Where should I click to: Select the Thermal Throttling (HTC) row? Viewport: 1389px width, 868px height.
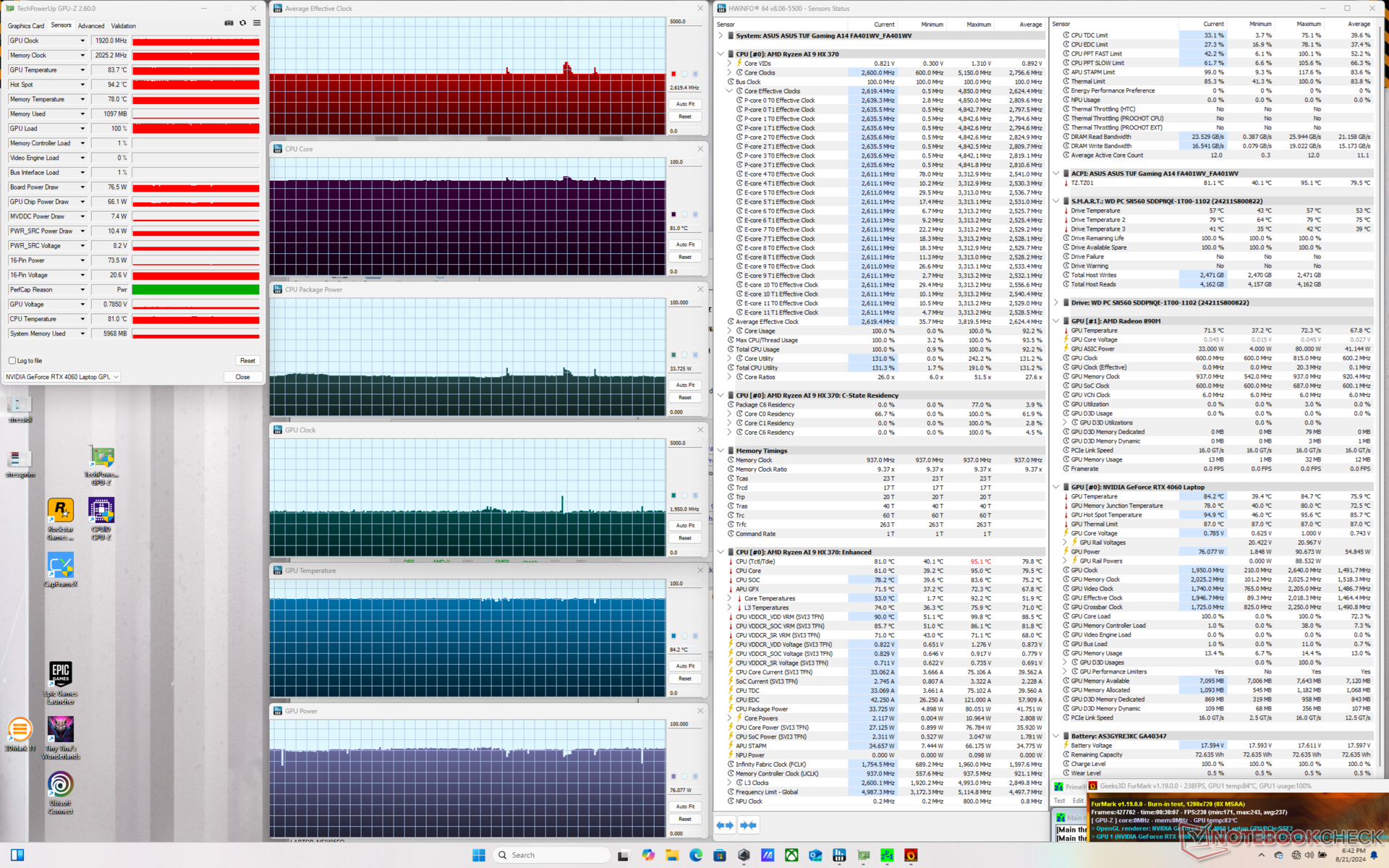(1218, 109)
